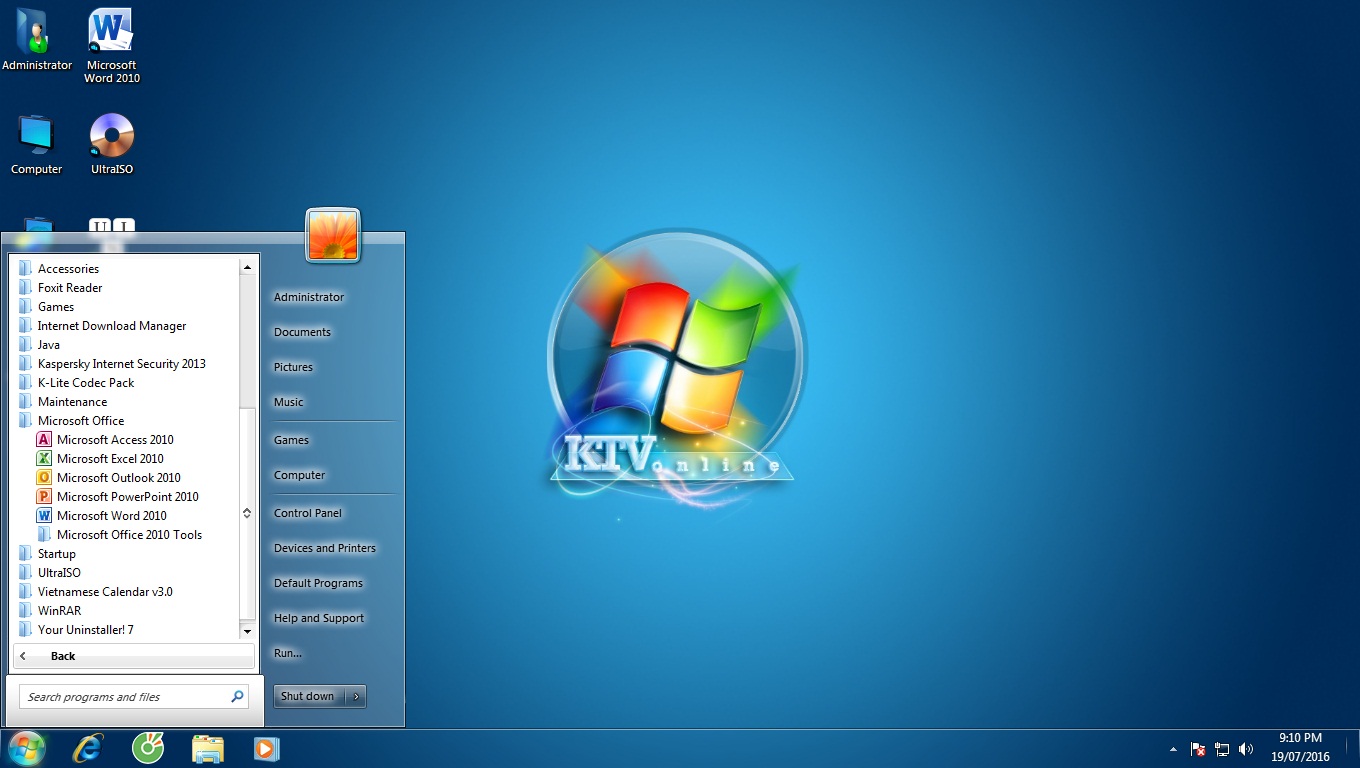Viewport: 1360px width, 768px height.
Task: Click the programs list scroll-up arrow
Action: point(247,267)
